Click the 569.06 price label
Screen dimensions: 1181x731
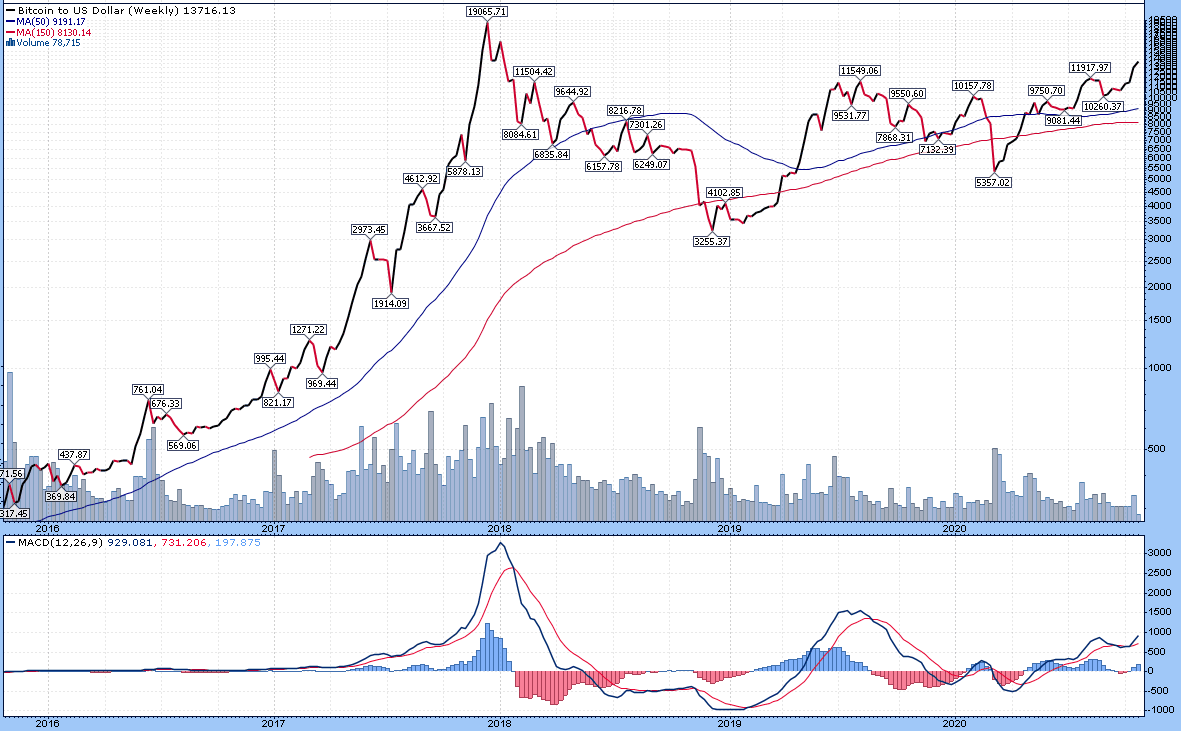[x=182, y=446]
